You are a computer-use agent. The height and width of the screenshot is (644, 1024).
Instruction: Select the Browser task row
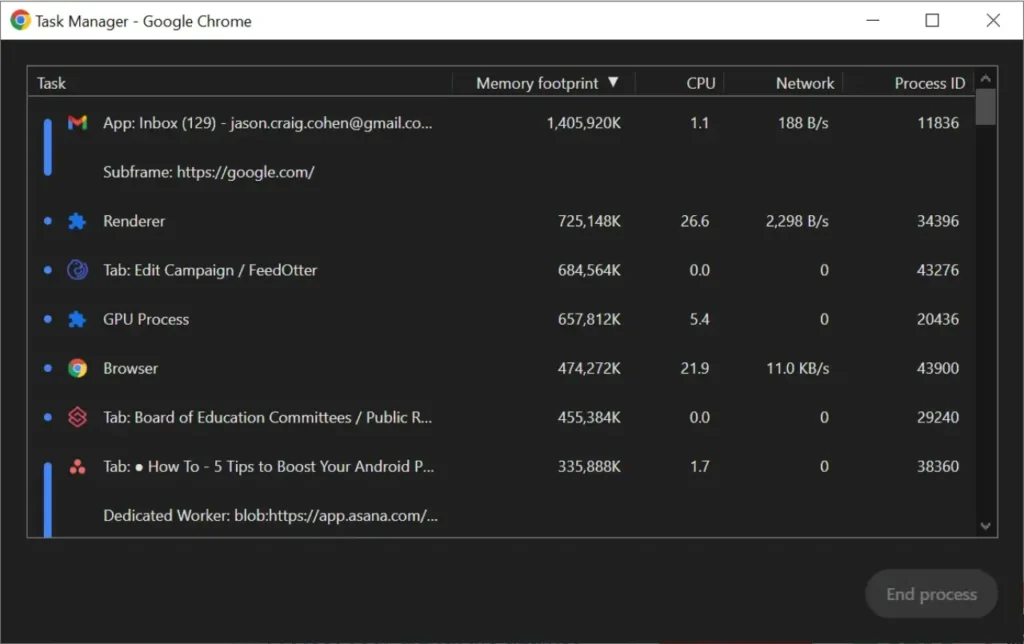click(502, 368)
